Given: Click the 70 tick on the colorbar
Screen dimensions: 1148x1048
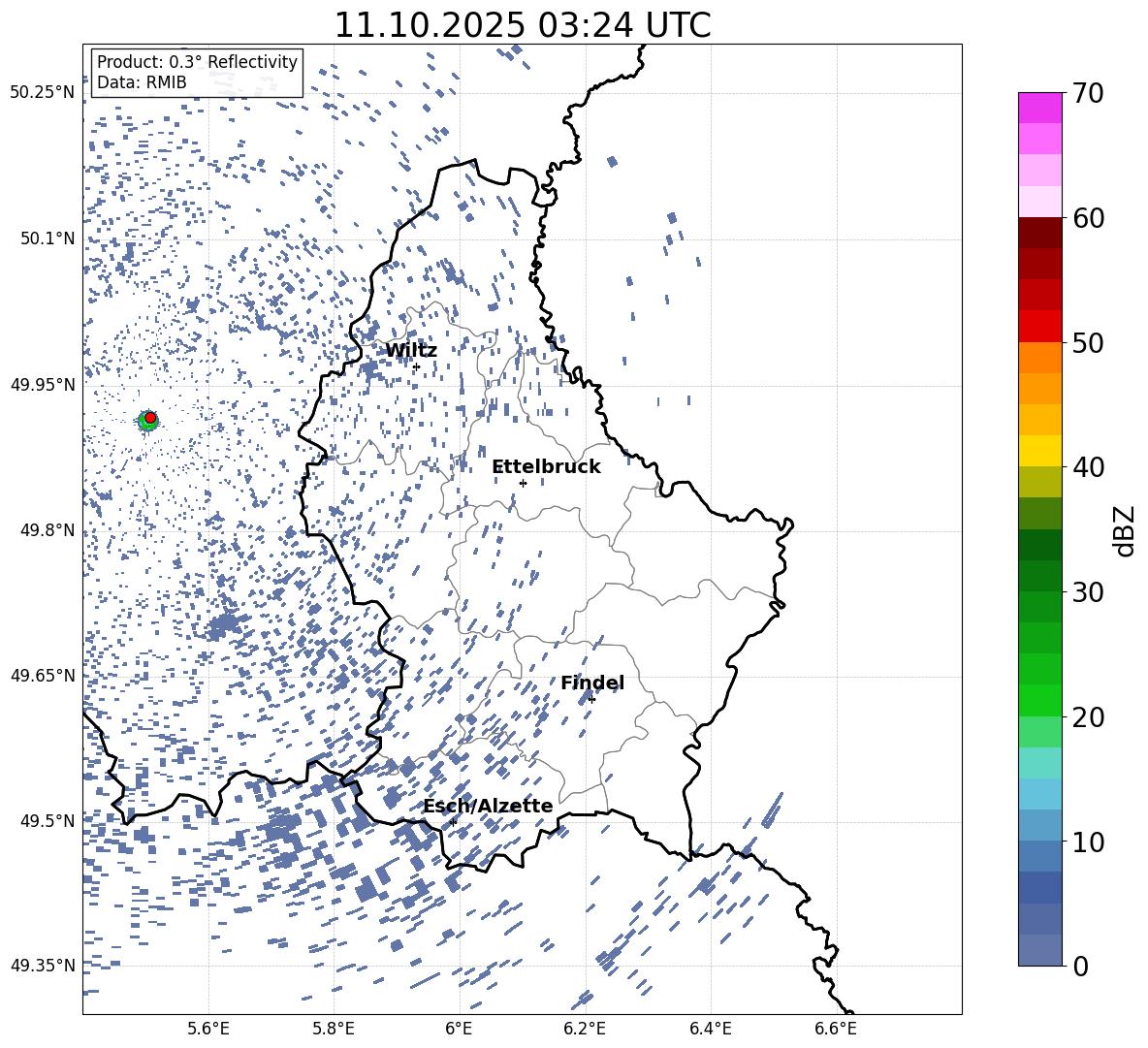Looking at the screenshot, I should [x=1088, y=93].
